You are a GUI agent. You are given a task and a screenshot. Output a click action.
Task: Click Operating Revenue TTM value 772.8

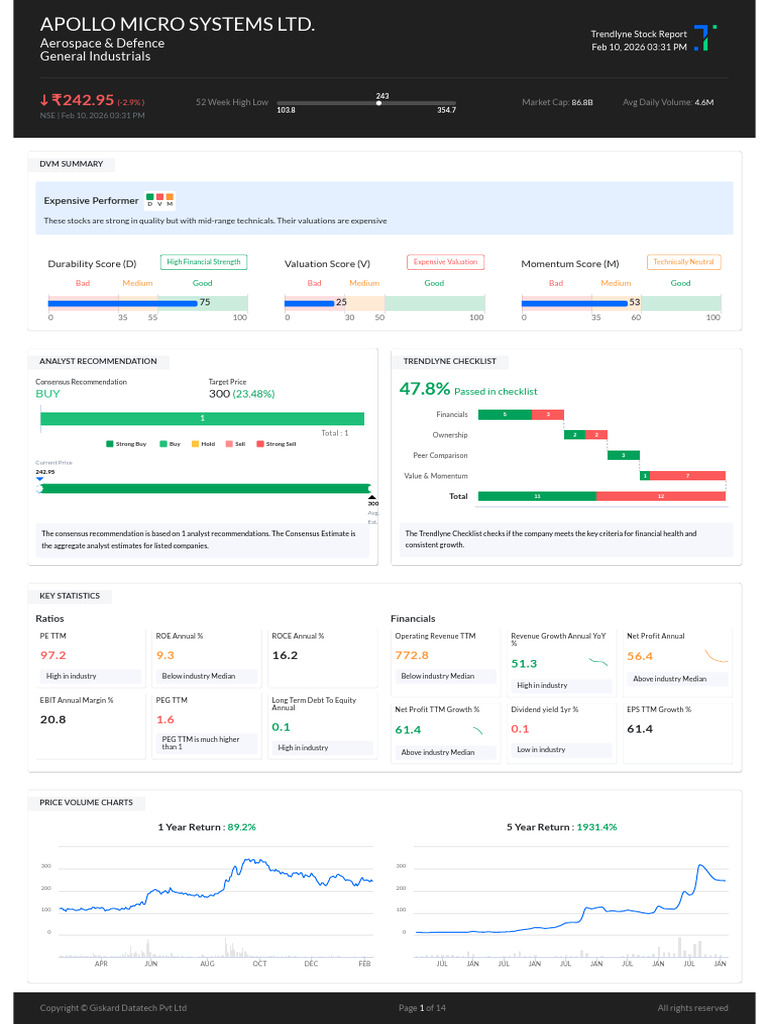(x=412, y=656)
